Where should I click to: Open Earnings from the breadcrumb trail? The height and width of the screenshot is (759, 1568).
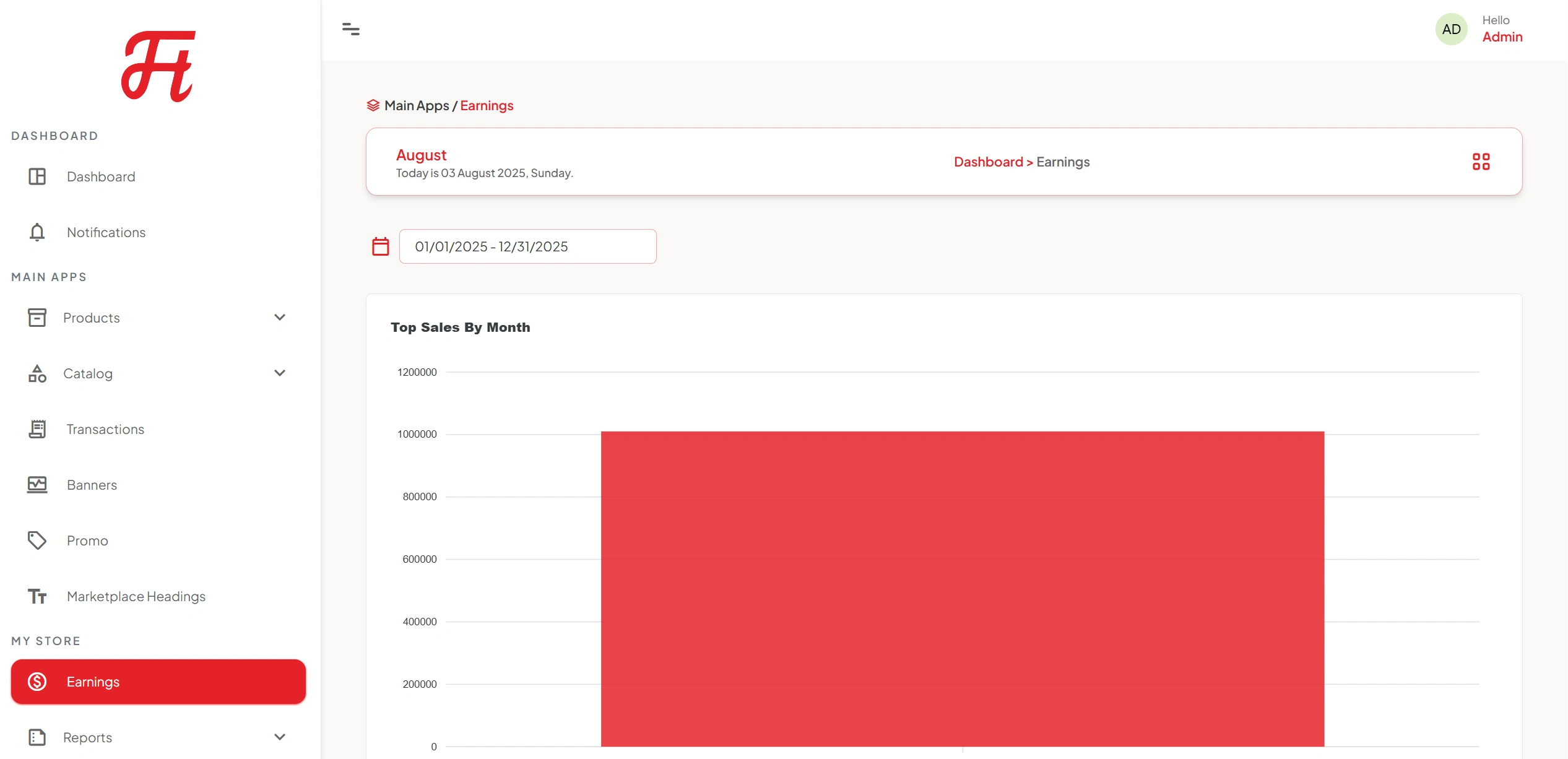487,105
